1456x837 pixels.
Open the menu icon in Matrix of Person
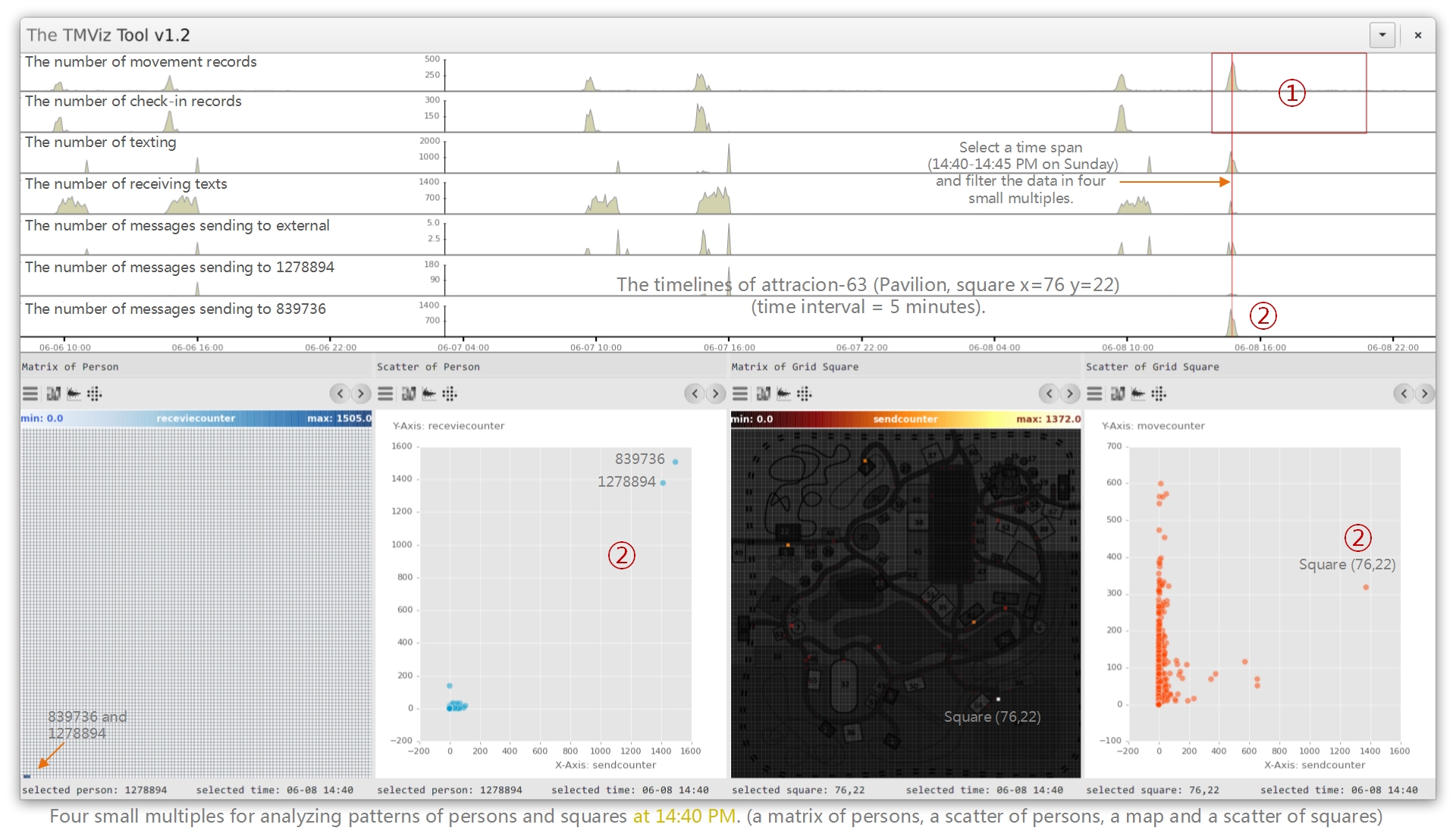pyautogui.click(x=30, y=393)
